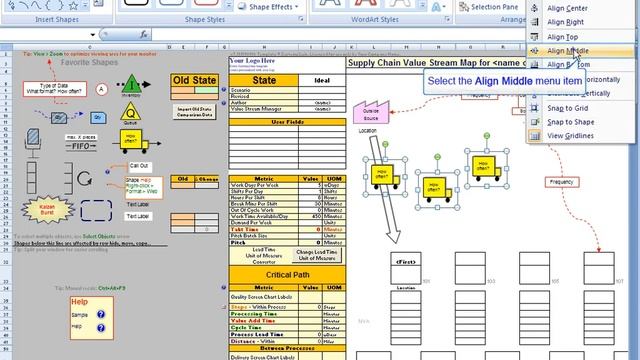Expand the WordArt Styles gallery
Viewport: 640px width, 360px height.
pyautogui.click(x=422, y=6)
